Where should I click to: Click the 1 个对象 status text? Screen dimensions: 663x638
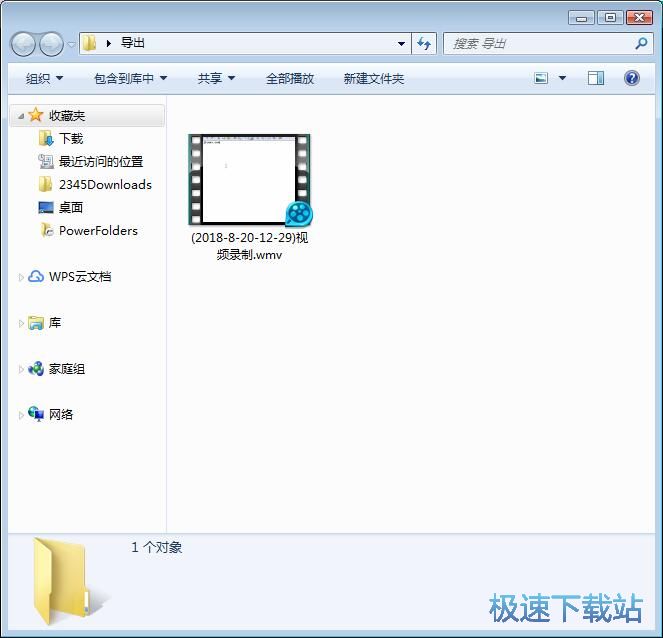pos(156,548)
